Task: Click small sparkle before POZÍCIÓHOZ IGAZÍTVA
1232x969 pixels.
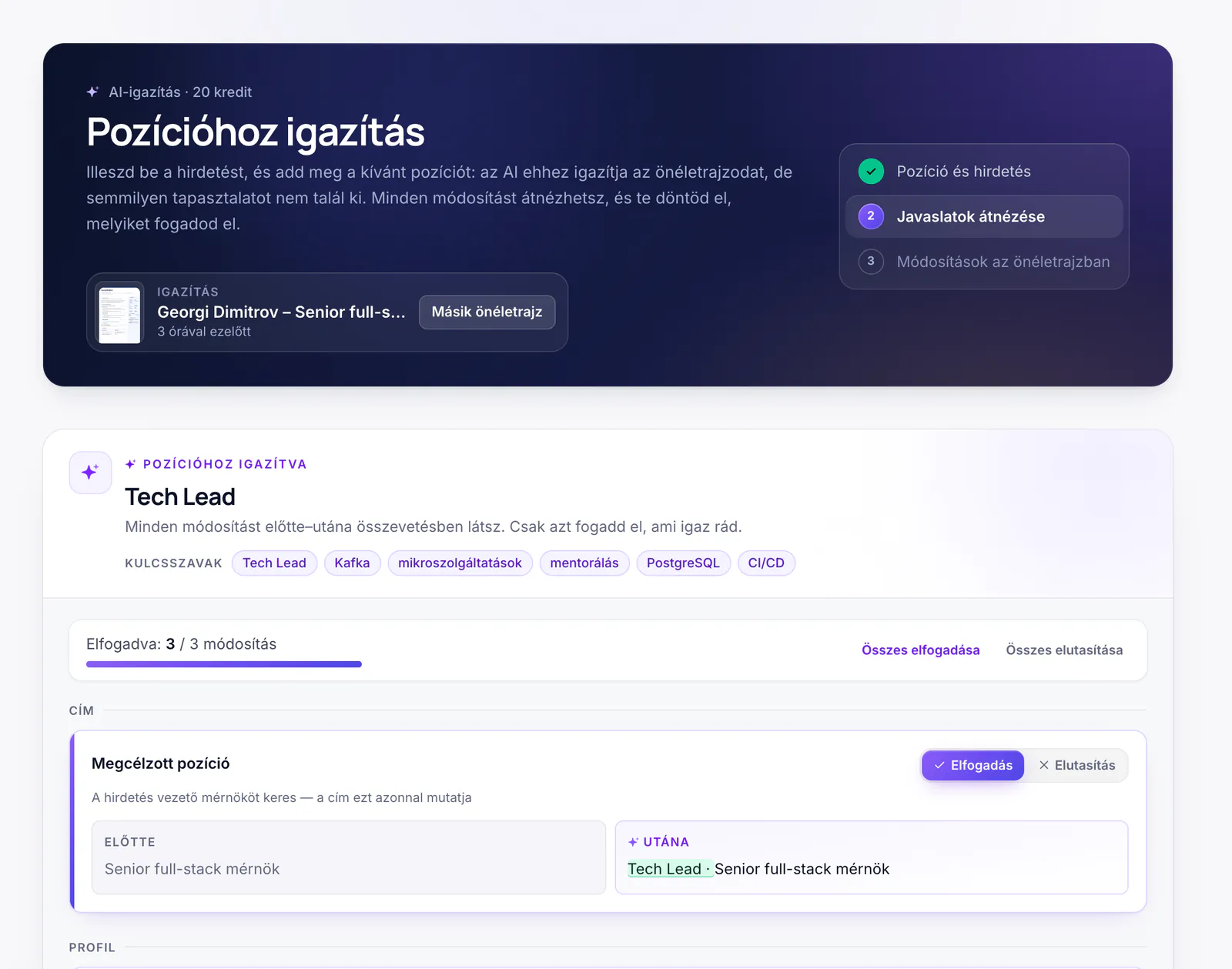Action: click(130, 464)
